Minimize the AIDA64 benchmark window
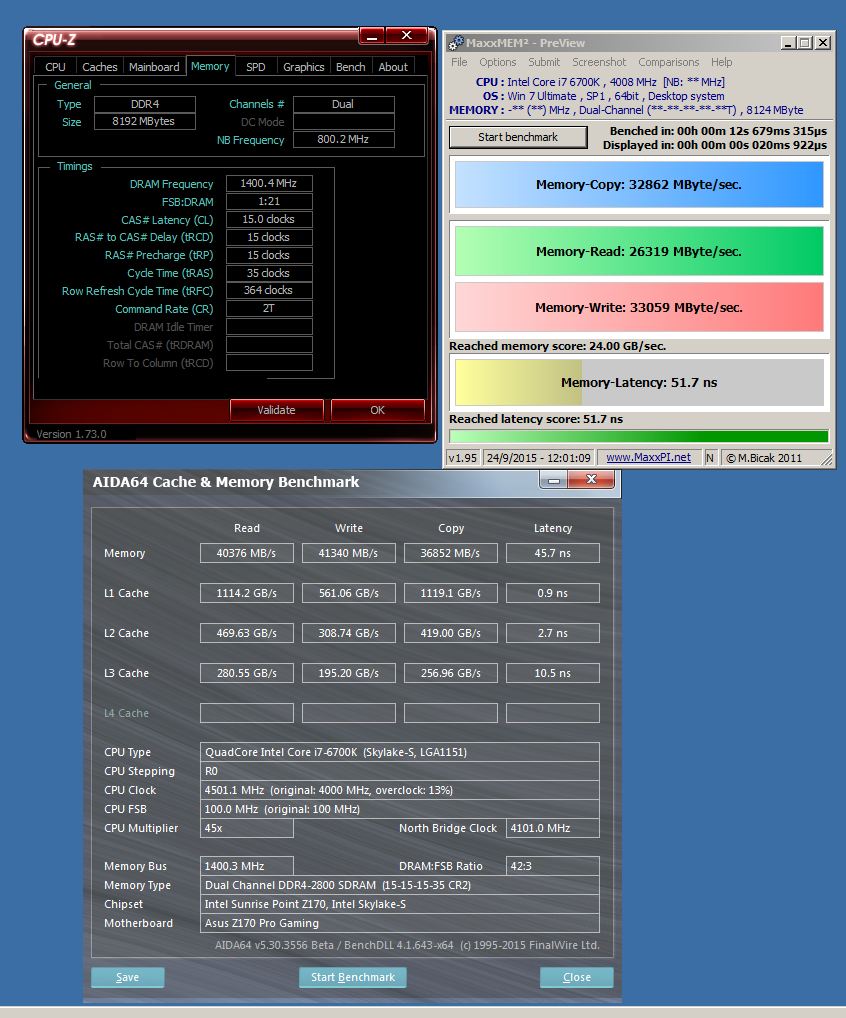 pos(554,481)
